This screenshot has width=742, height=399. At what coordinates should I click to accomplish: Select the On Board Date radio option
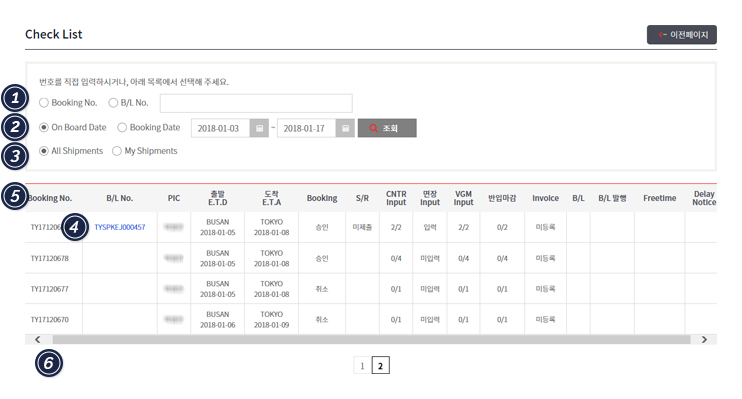[44, 127]
